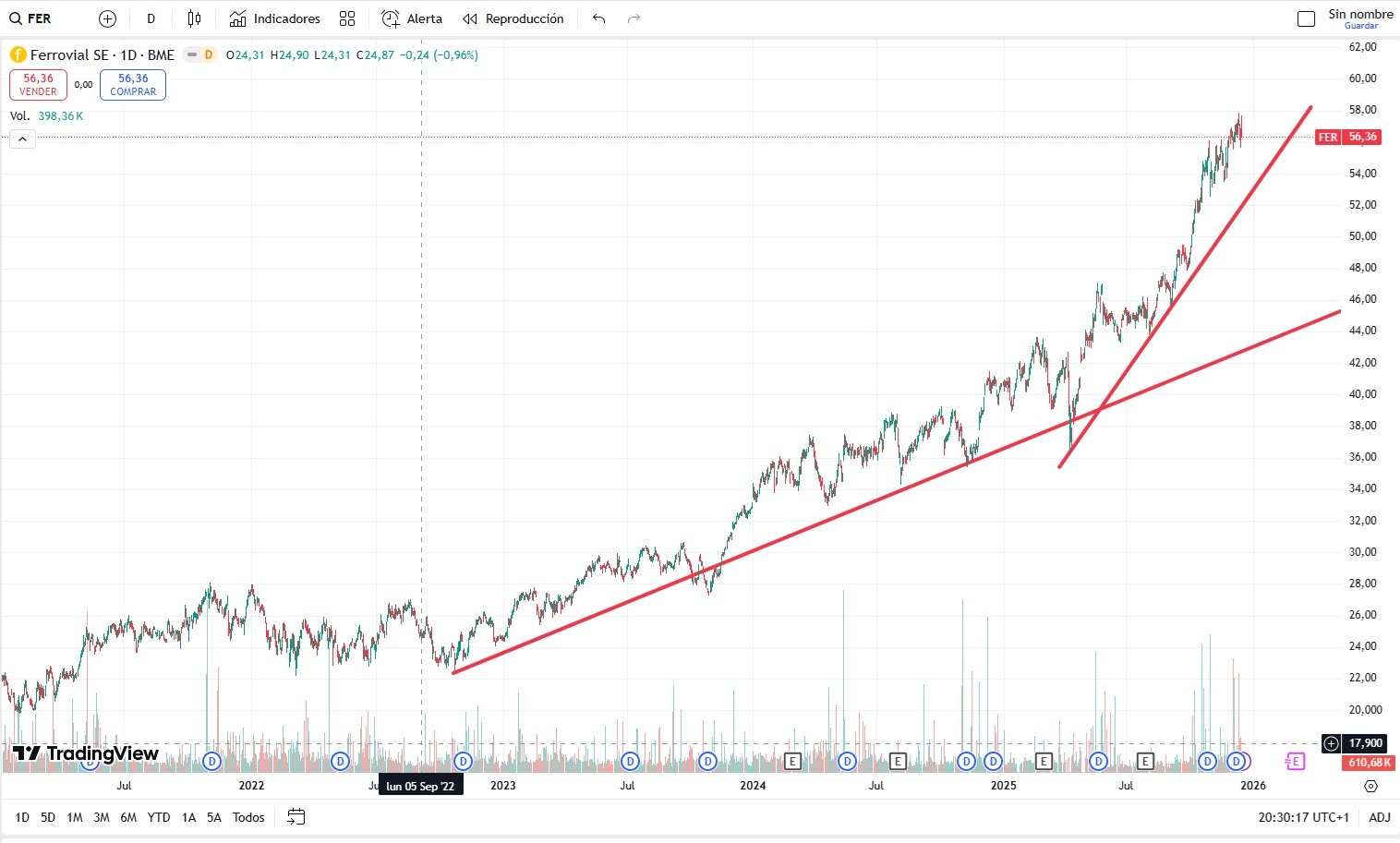
Task: Click the add symbol plus icon
Action: pyautogui.click(x=107, y=18)
